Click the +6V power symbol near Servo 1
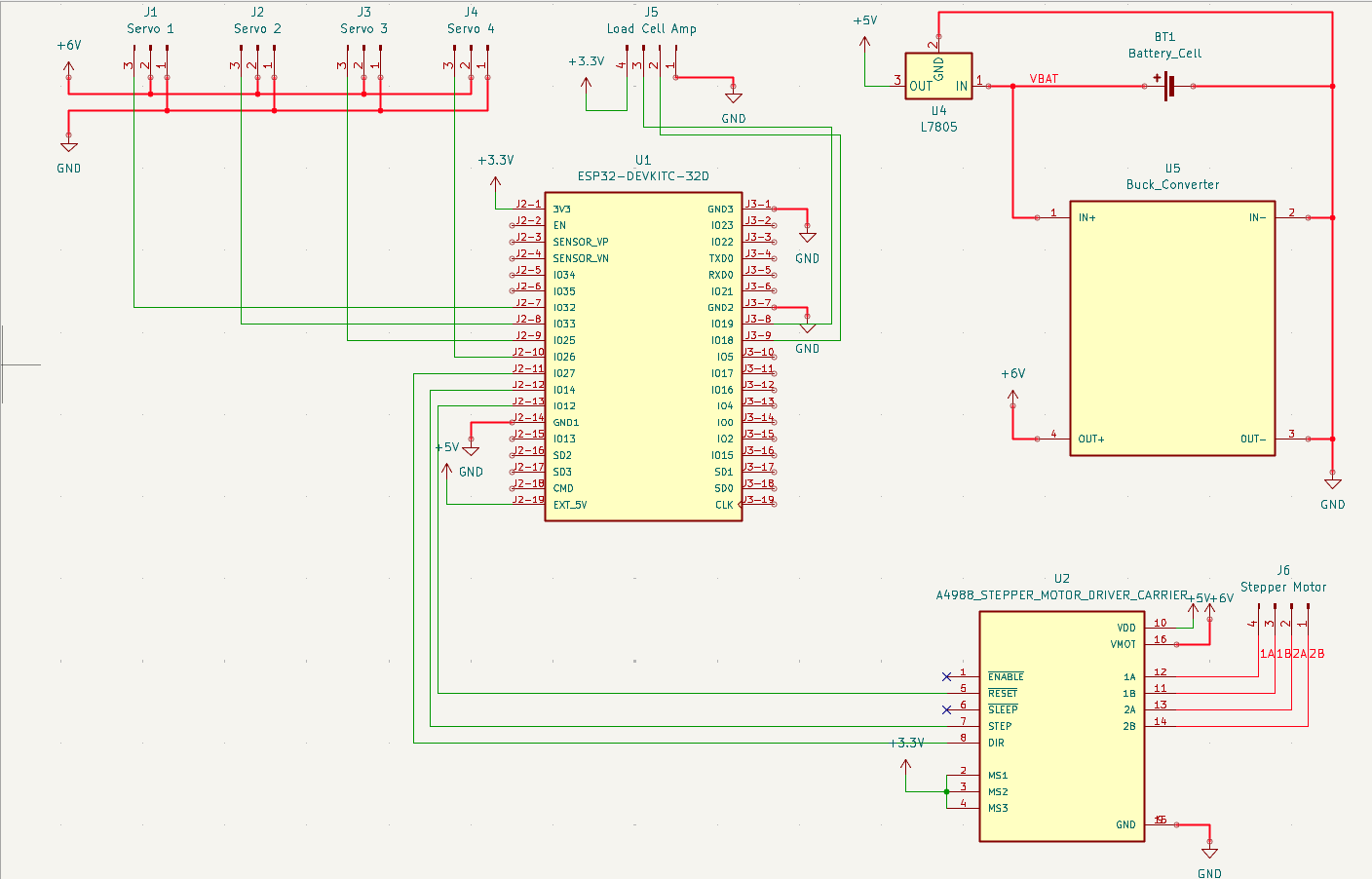The width and height of the screenshot is (1372, 879). [68, 68]
